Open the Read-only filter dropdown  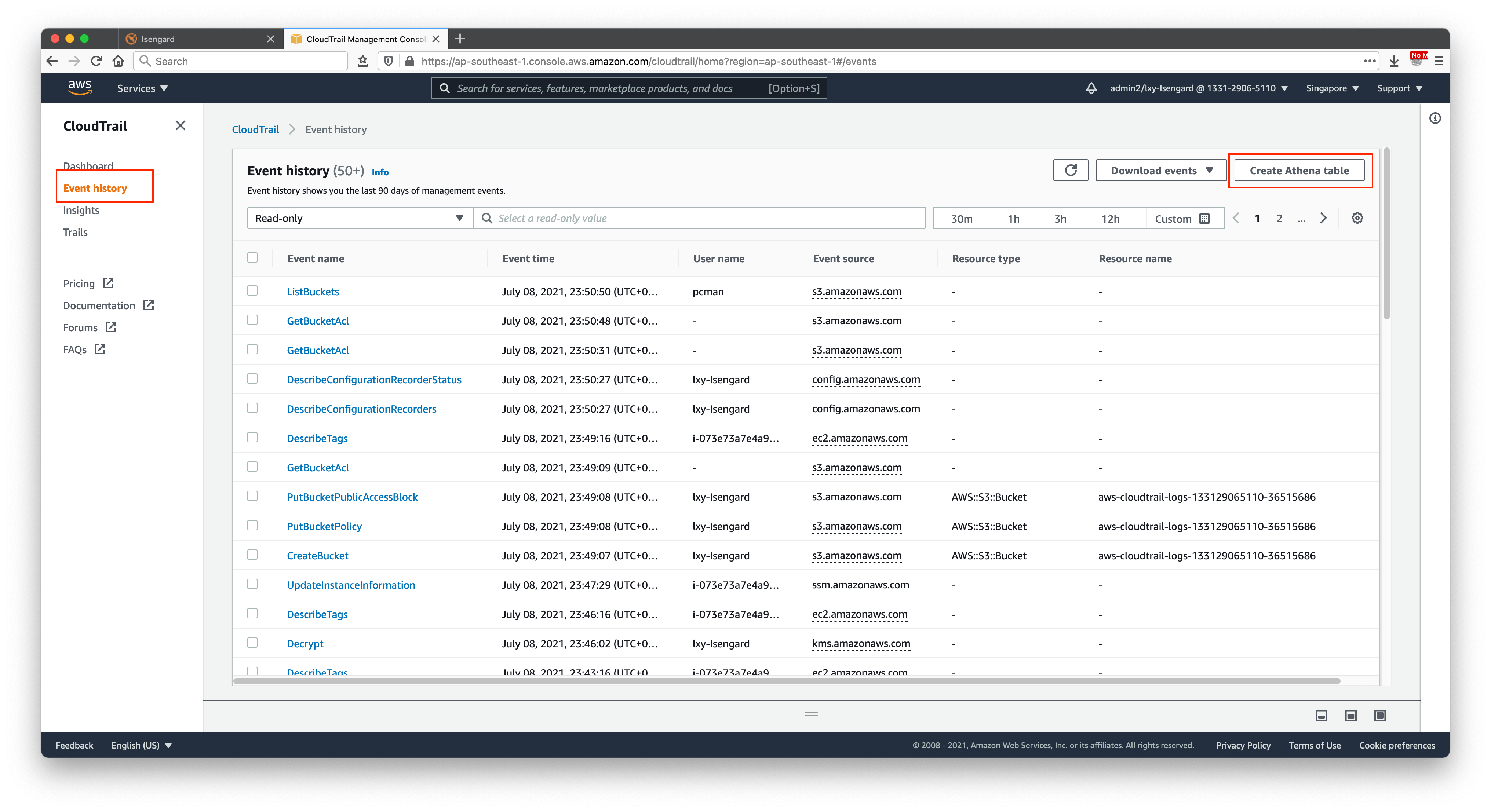(360, 218)
